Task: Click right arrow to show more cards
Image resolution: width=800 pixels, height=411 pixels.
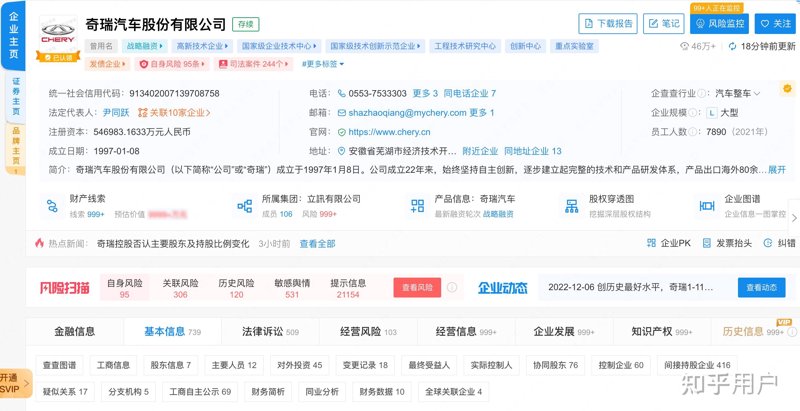Action: [x=794, y=218]
